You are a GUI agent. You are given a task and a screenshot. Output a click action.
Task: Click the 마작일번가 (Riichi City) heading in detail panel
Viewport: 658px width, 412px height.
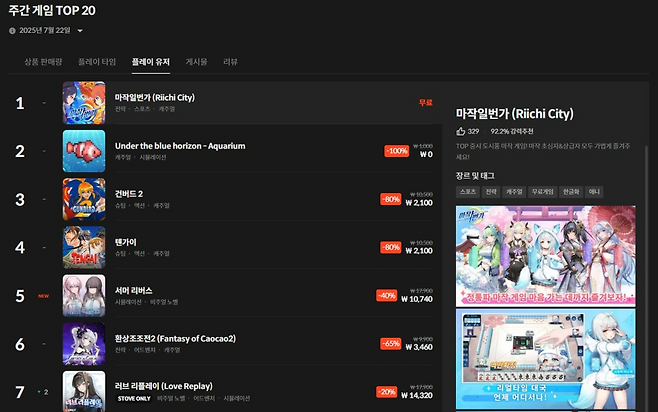(514, 114)
